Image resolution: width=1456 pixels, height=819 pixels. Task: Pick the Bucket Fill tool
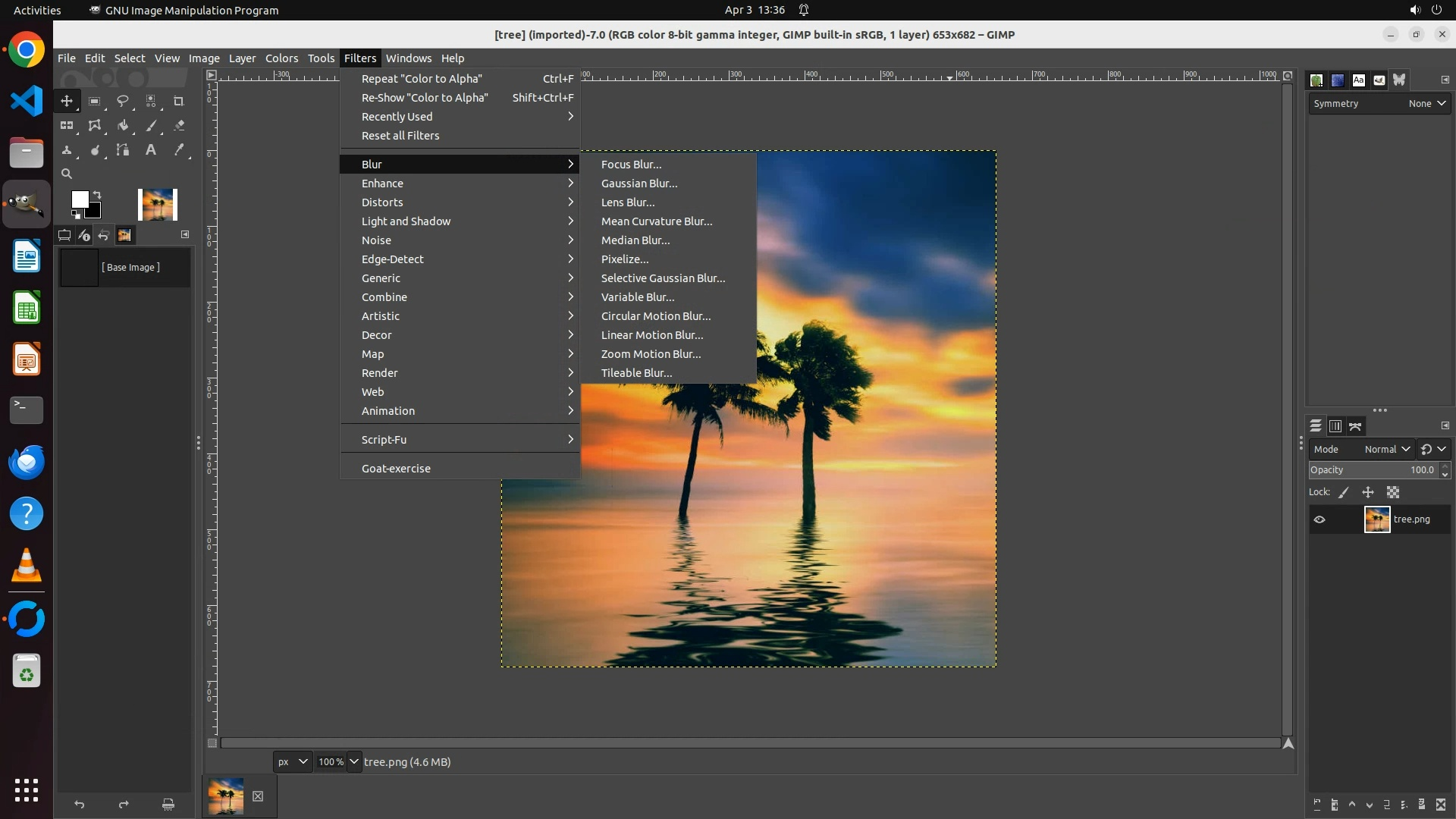click(123, 126)
